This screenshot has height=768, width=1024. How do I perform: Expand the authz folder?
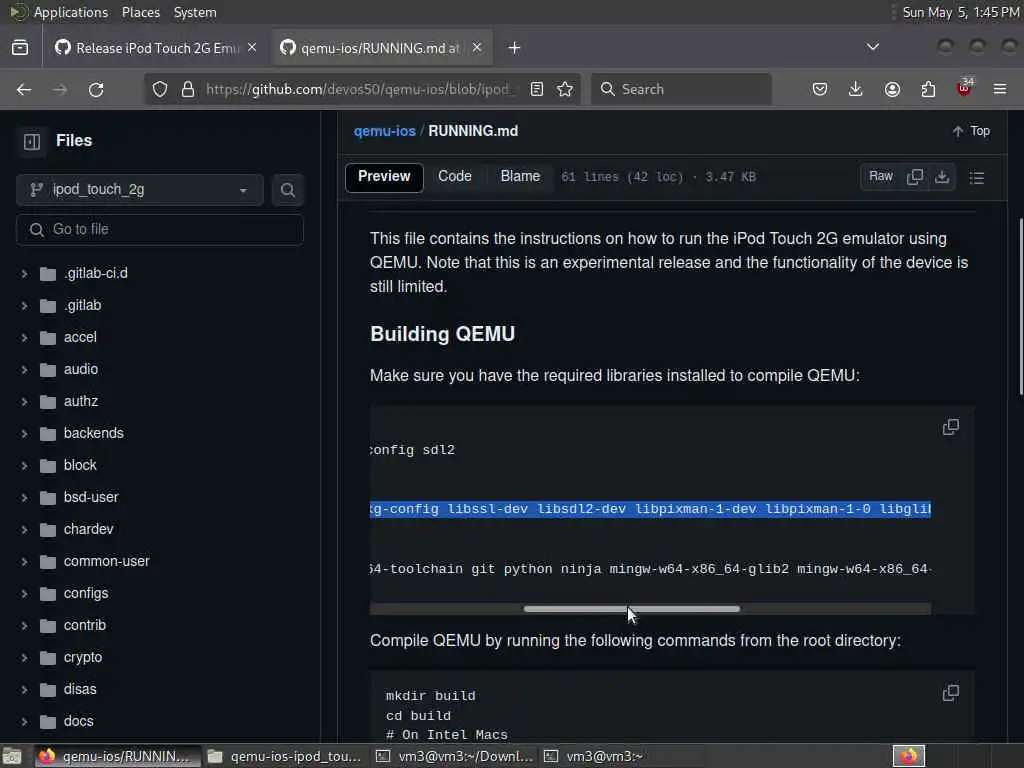[24, 402]
